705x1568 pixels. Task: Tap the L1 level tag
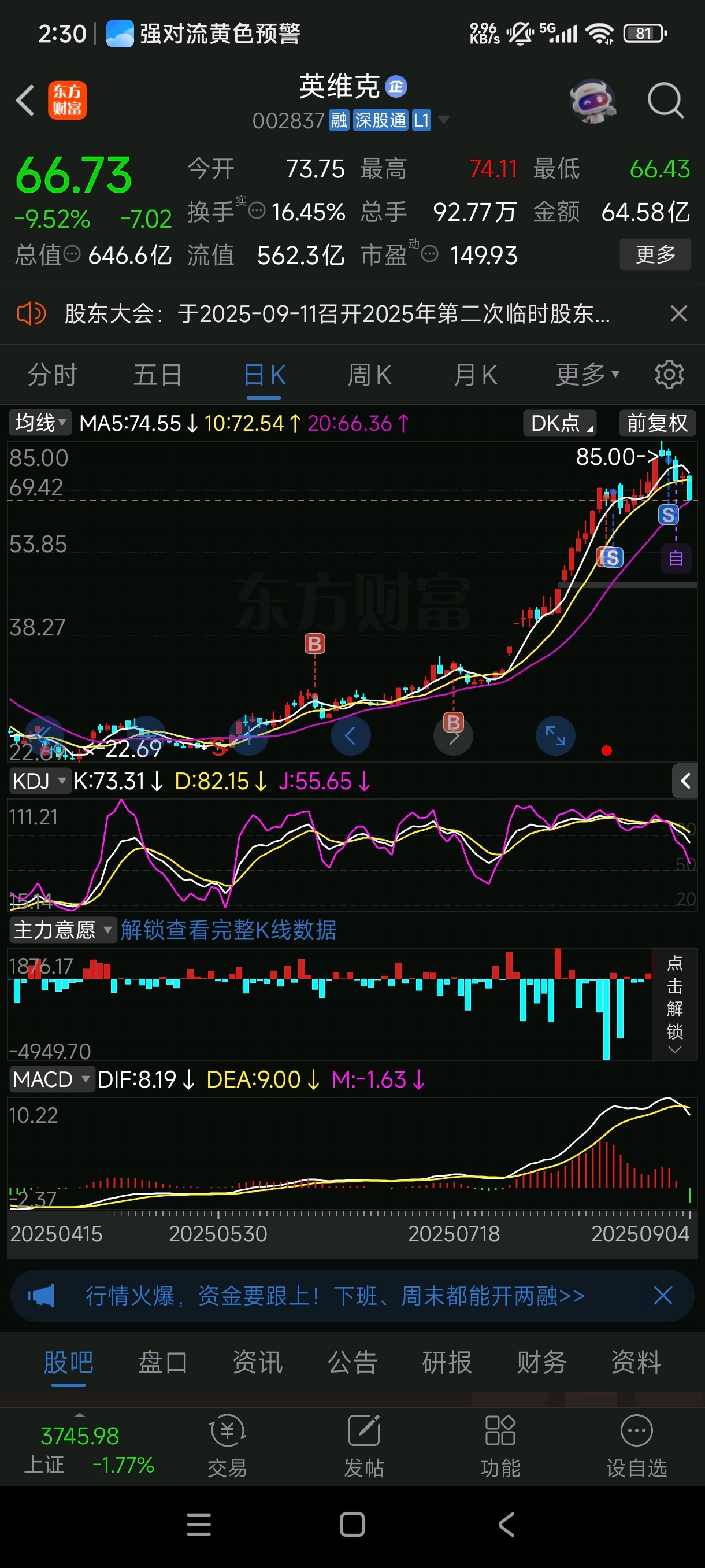pyautogui.click(x=421, y=120)
